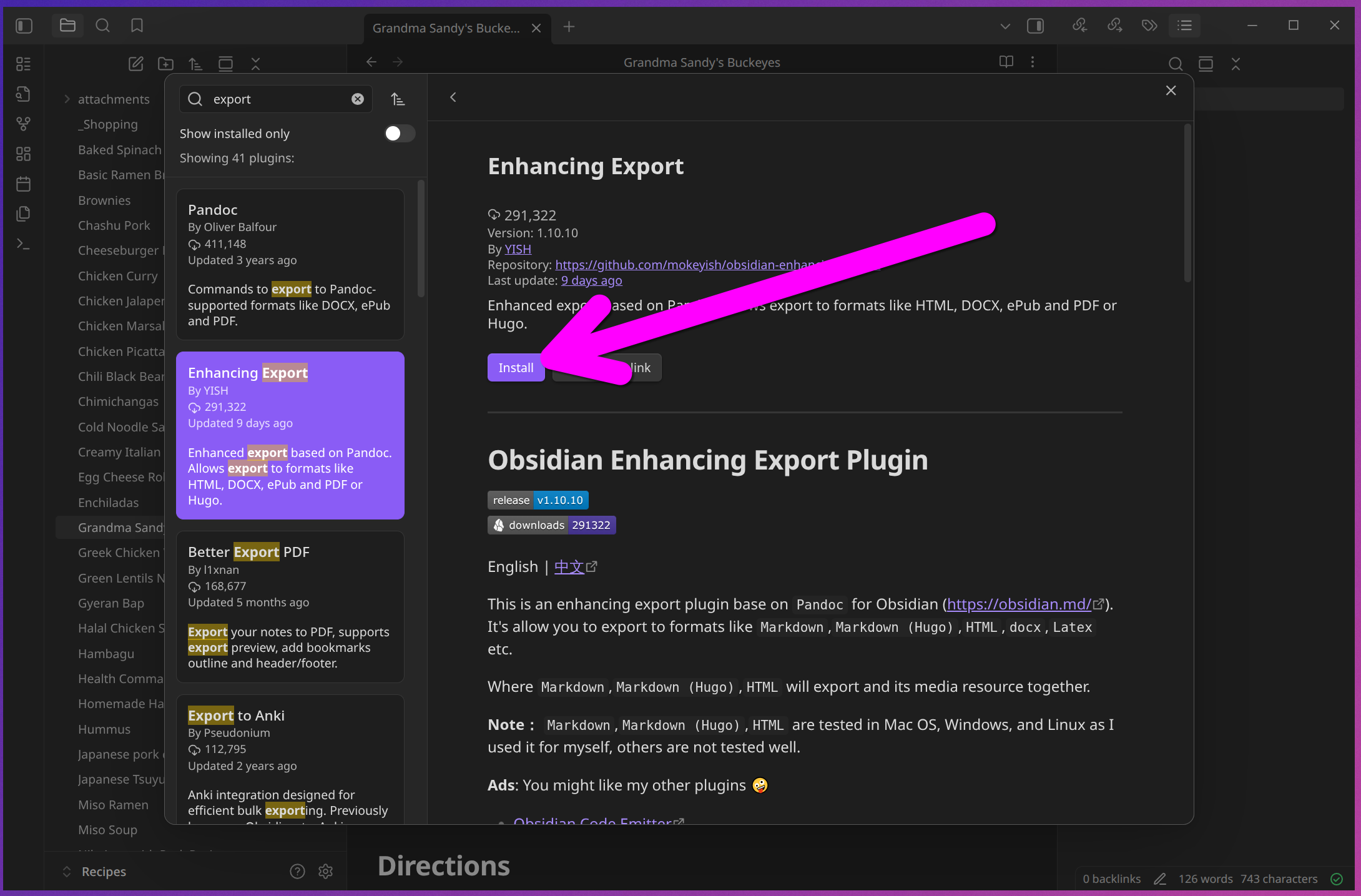Screen dimensions: 1361x896
Task: Create new note icon in file explorer
Action: [135, 64]
